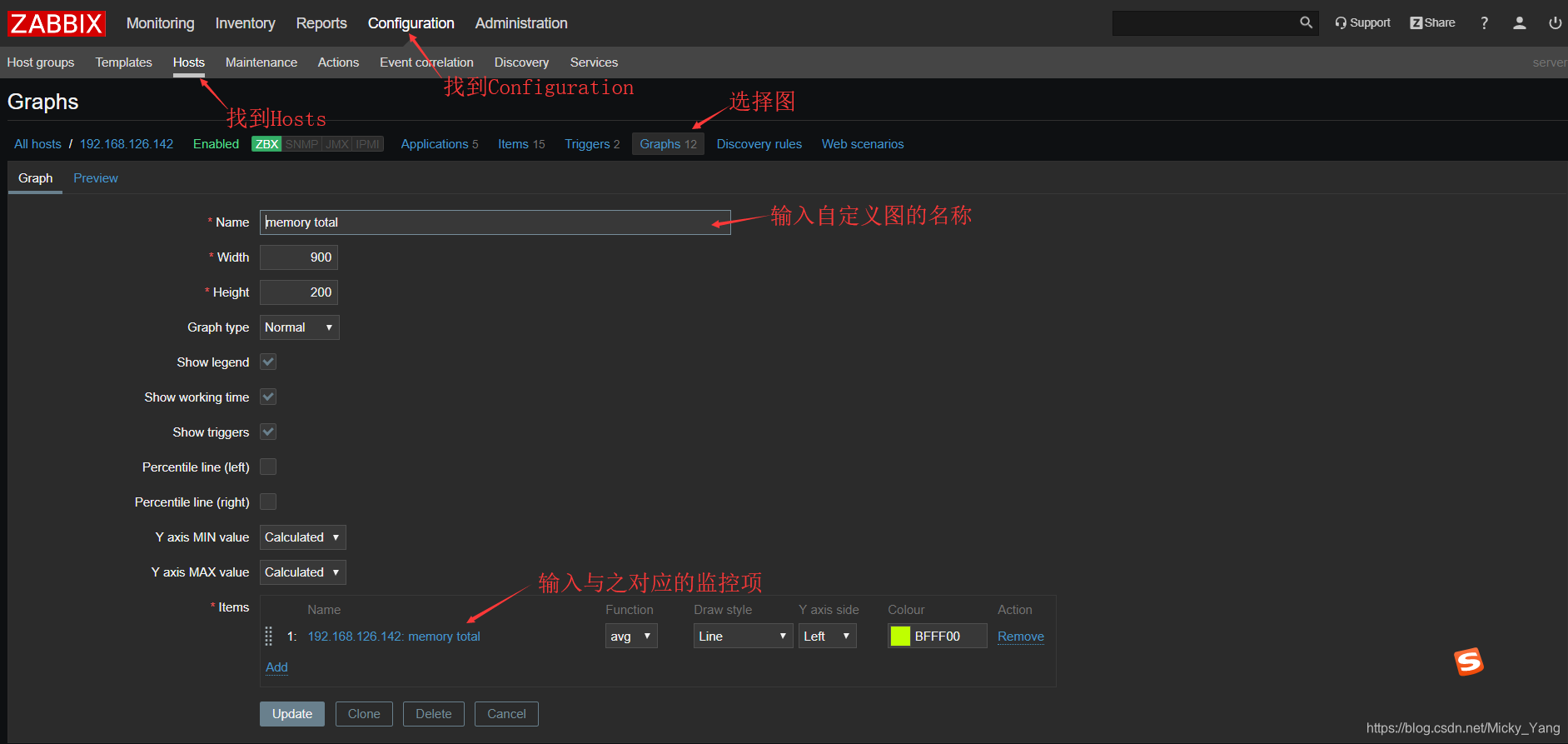Screen dimensions: 1568x744
Task: Open the Administration menu
Action: point(521,23)
